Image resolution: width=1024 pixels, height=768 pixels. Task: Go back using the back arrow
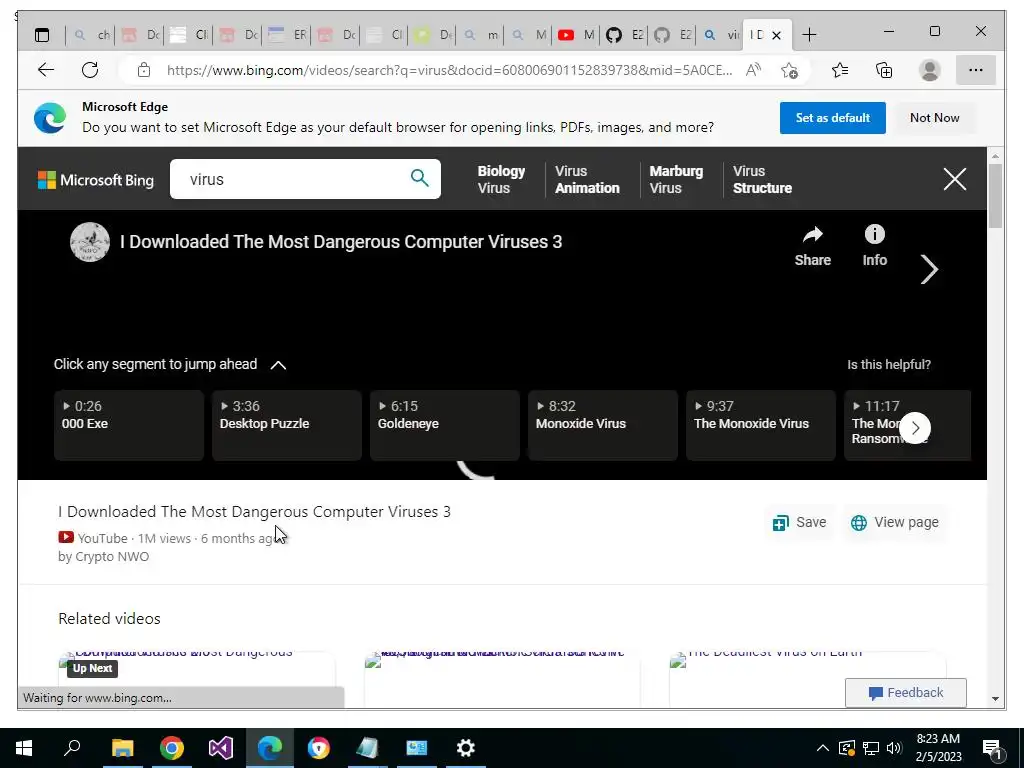(46, 70)
